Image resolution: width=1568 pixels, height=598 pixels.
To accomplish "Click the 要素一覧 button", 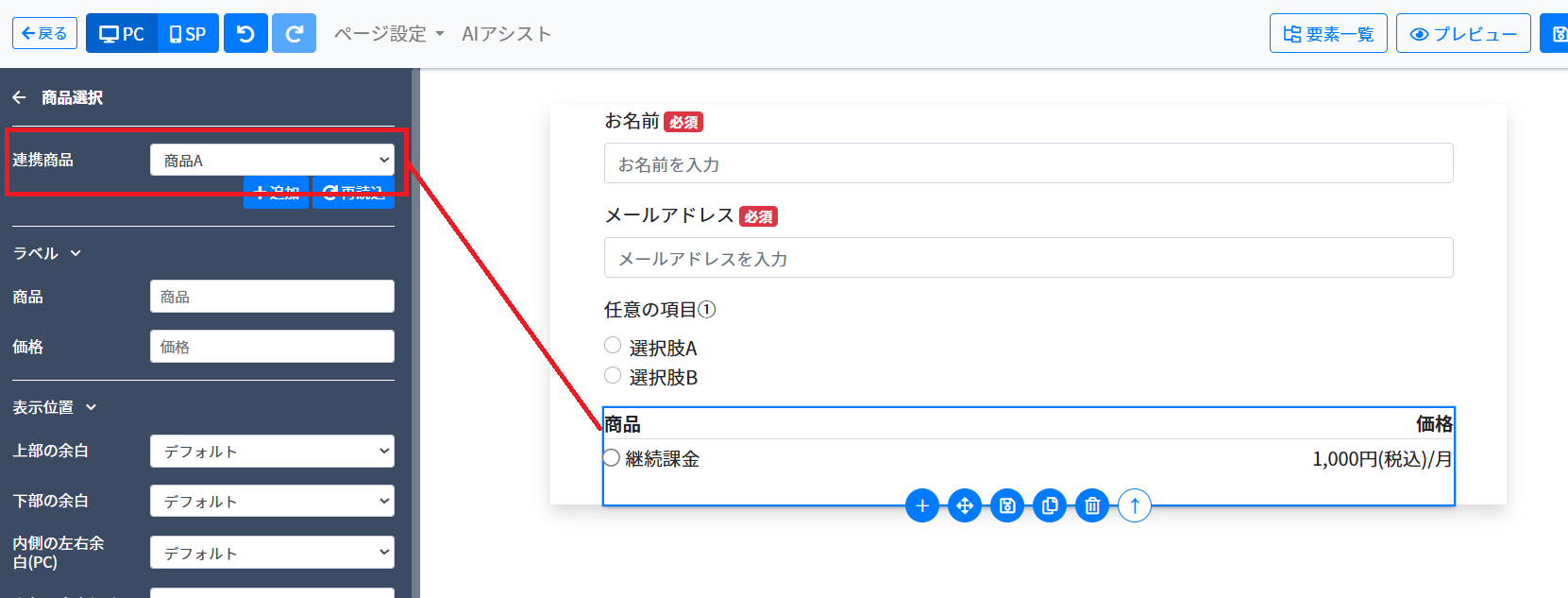I will 1327,34.
